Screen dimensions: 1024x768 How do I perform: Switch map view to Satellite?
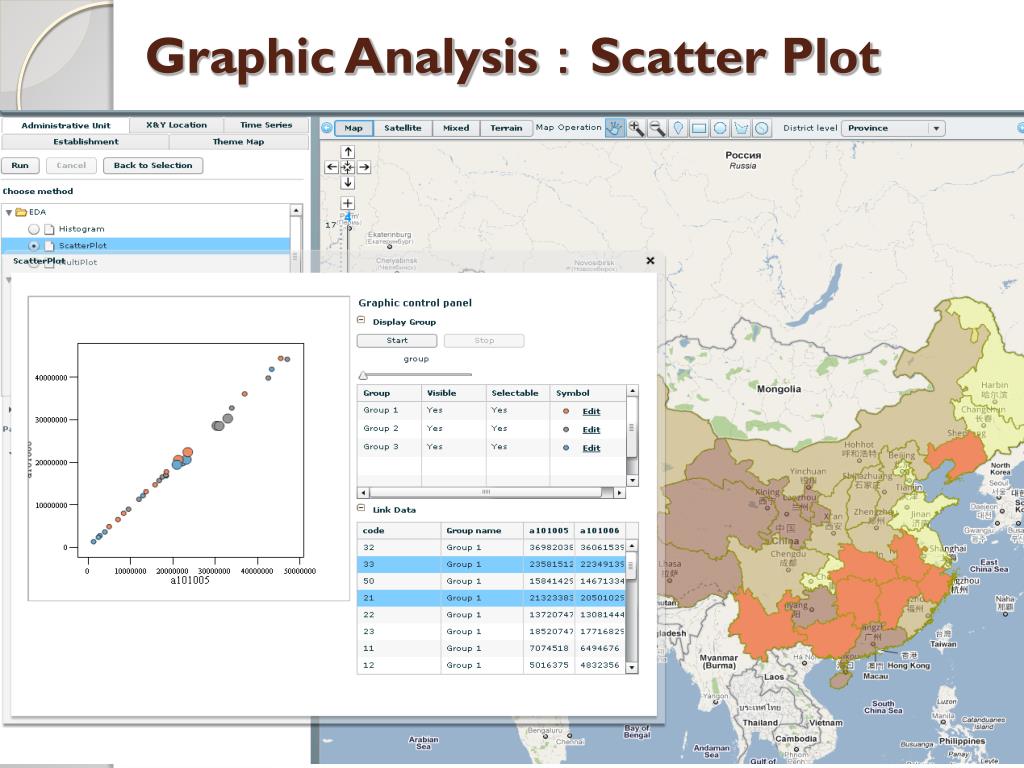coord(402,128)
